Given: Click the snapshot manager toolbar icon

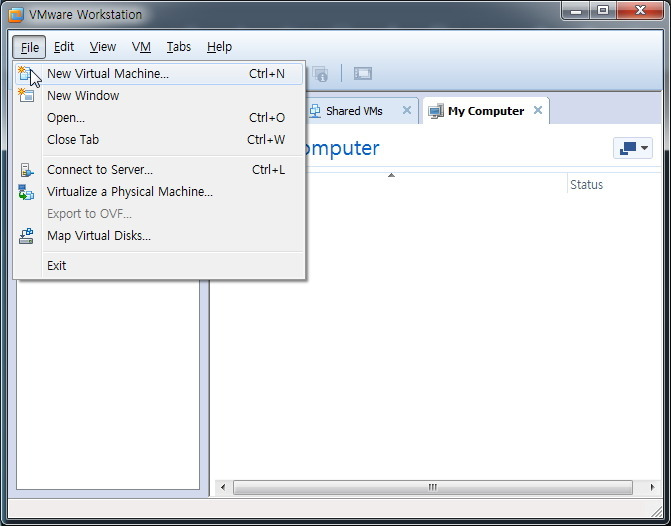Looking at the screenshot, I should (320, 74).
